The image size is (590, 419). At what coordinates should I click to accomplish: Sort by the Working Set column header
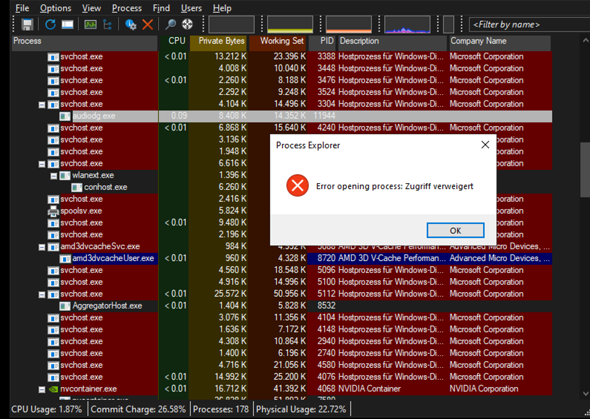[278, 43]
